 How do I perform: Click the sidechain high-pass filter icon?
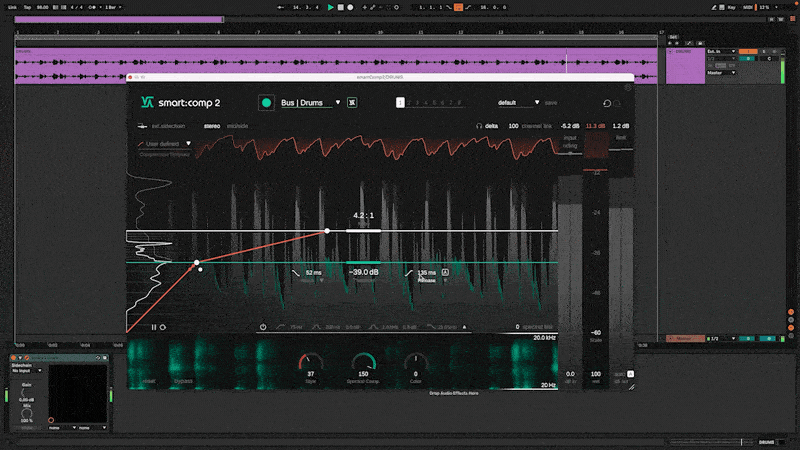click(x=281, y=327)
